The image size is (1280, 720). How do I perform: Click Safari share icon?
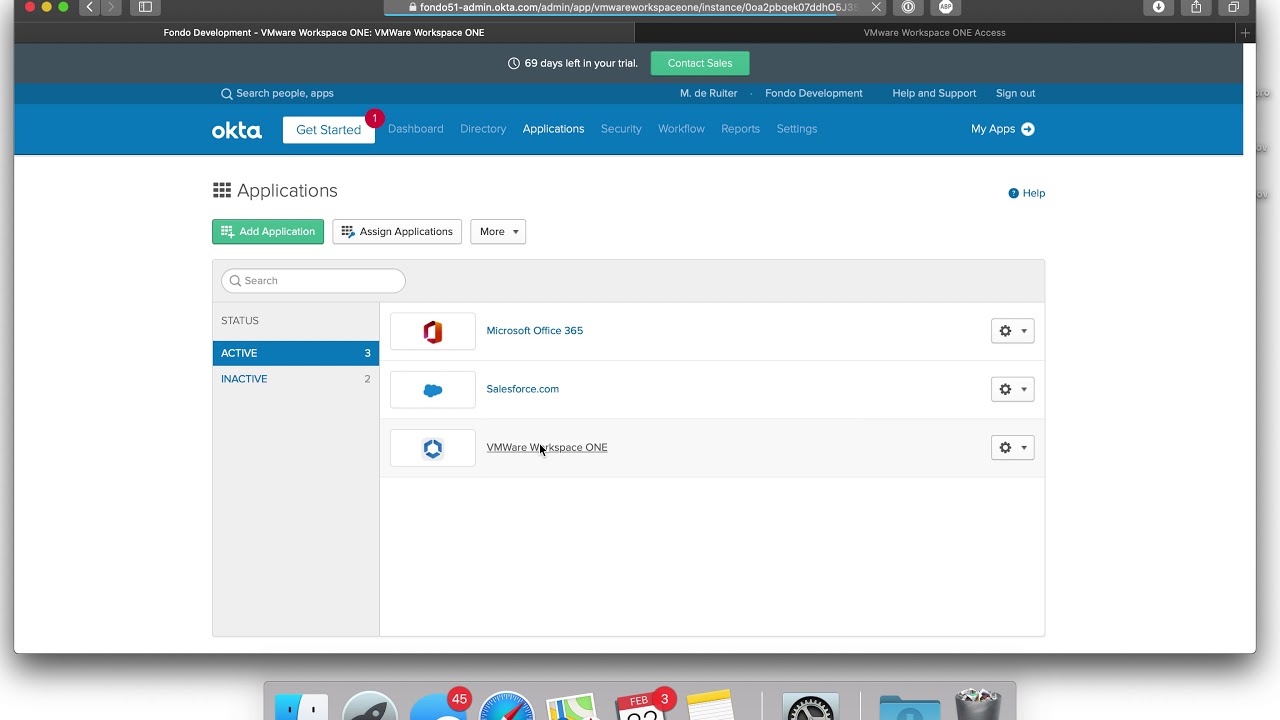point(1196,7)
